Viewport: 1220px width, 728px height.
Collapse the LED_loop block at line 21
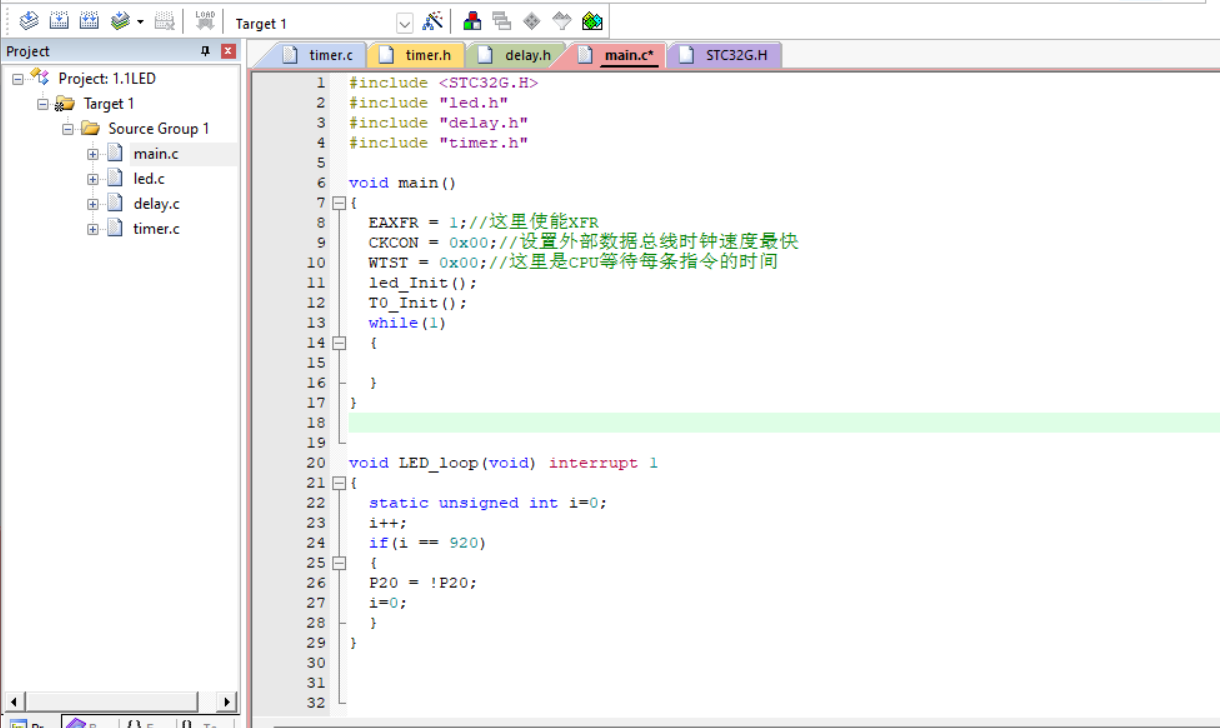[339, 483]
